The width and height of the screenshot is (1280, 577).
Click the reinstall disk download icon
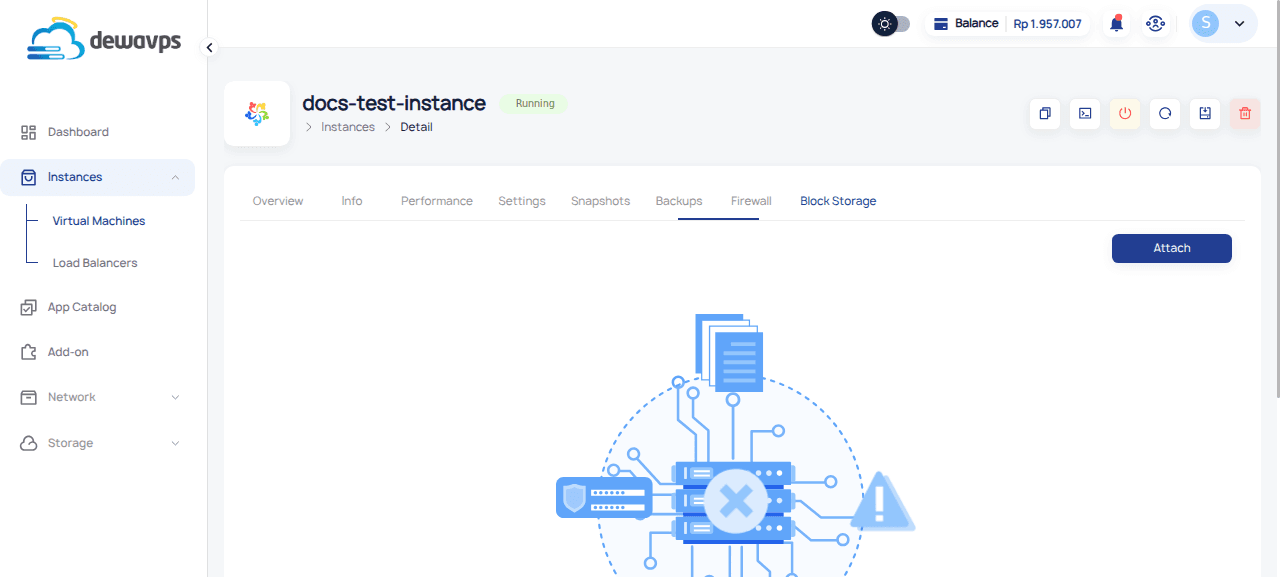1205,114
